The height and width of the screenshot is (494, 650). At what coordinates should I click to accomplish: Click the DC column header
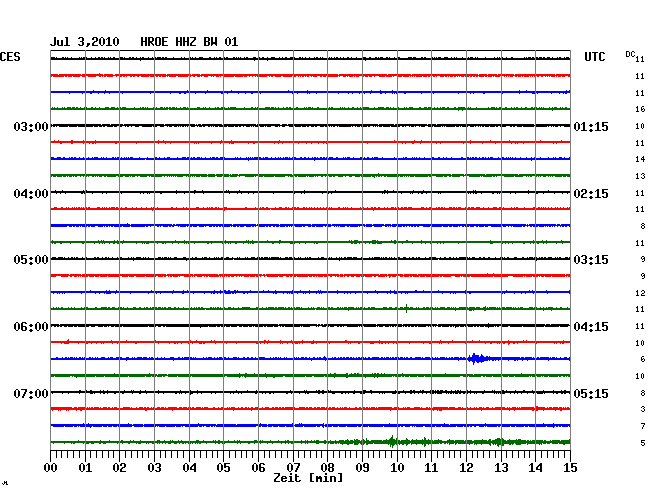pos(630,54)
